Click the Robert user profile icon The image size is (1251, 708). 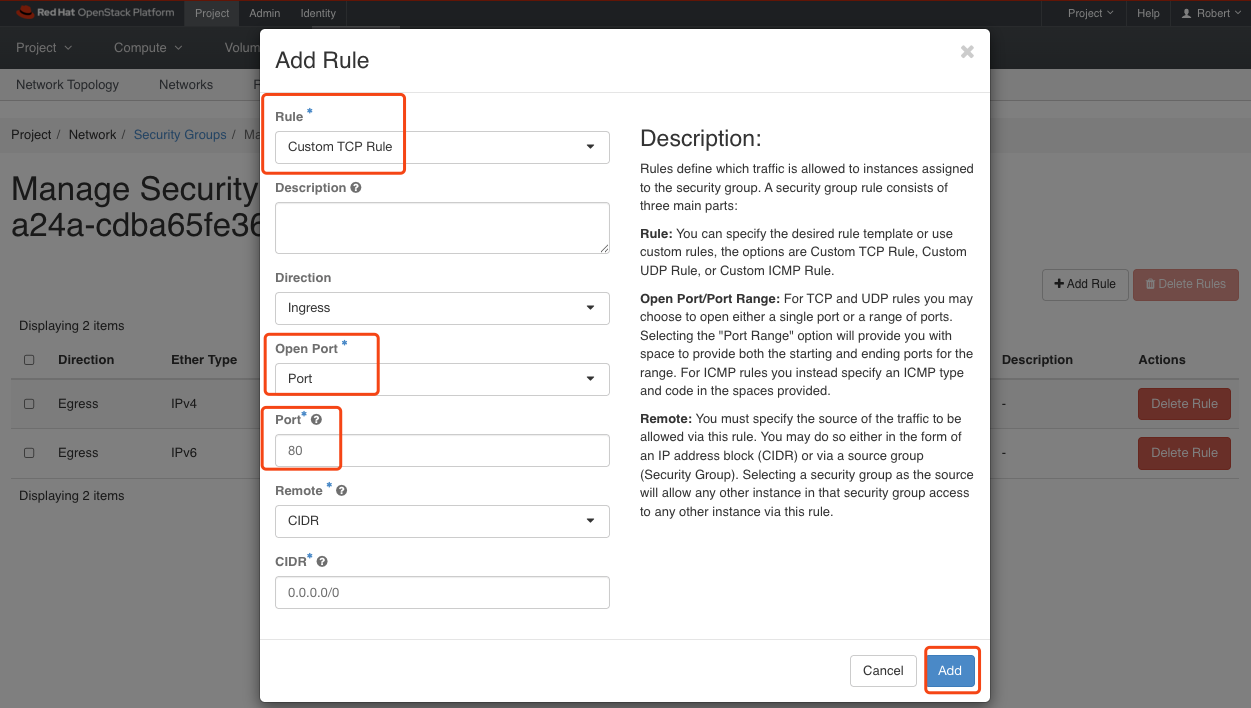(x=1186, y=13)
